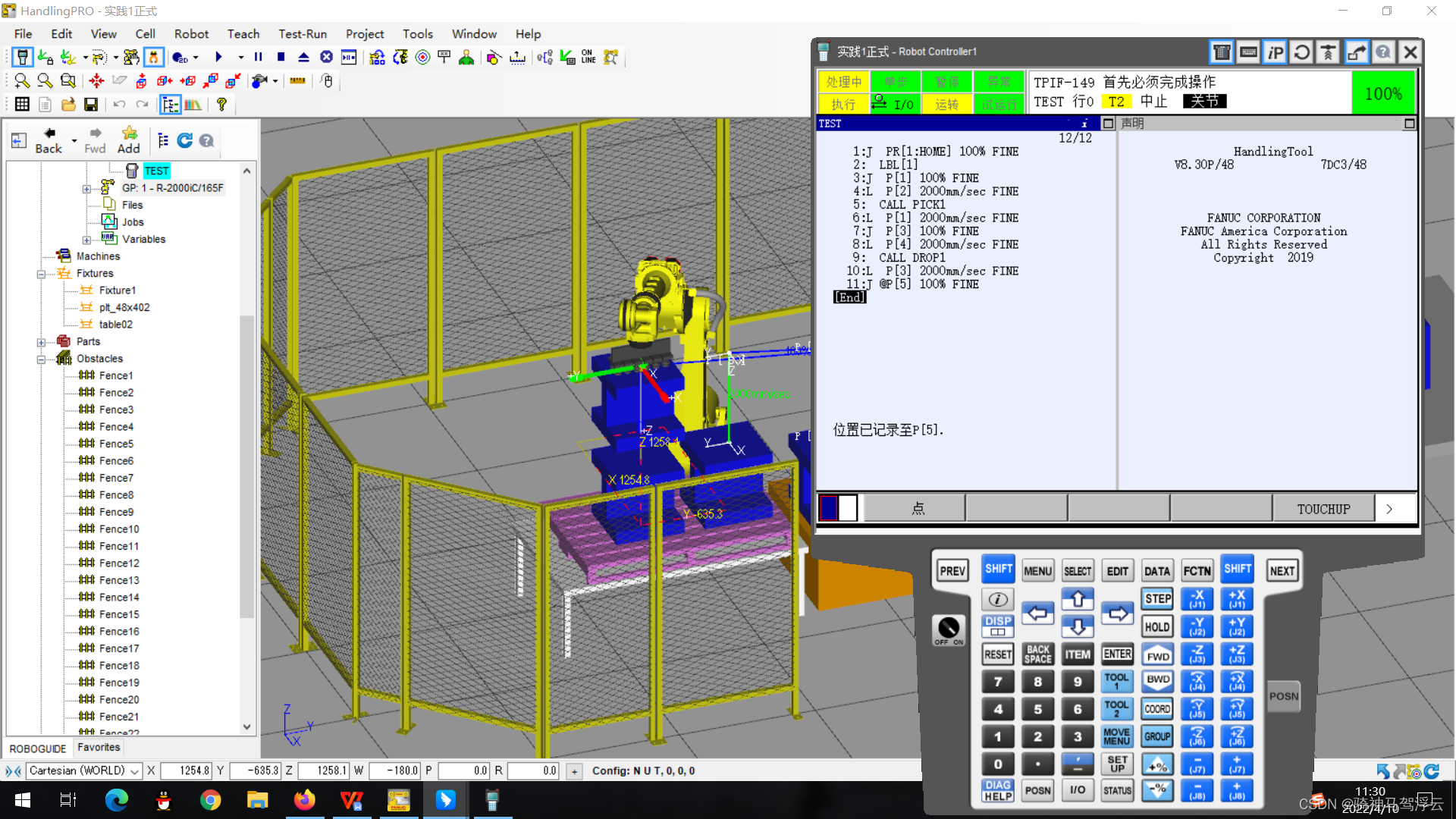Click the zoom out magnifier icon

[x=45, y=80]
